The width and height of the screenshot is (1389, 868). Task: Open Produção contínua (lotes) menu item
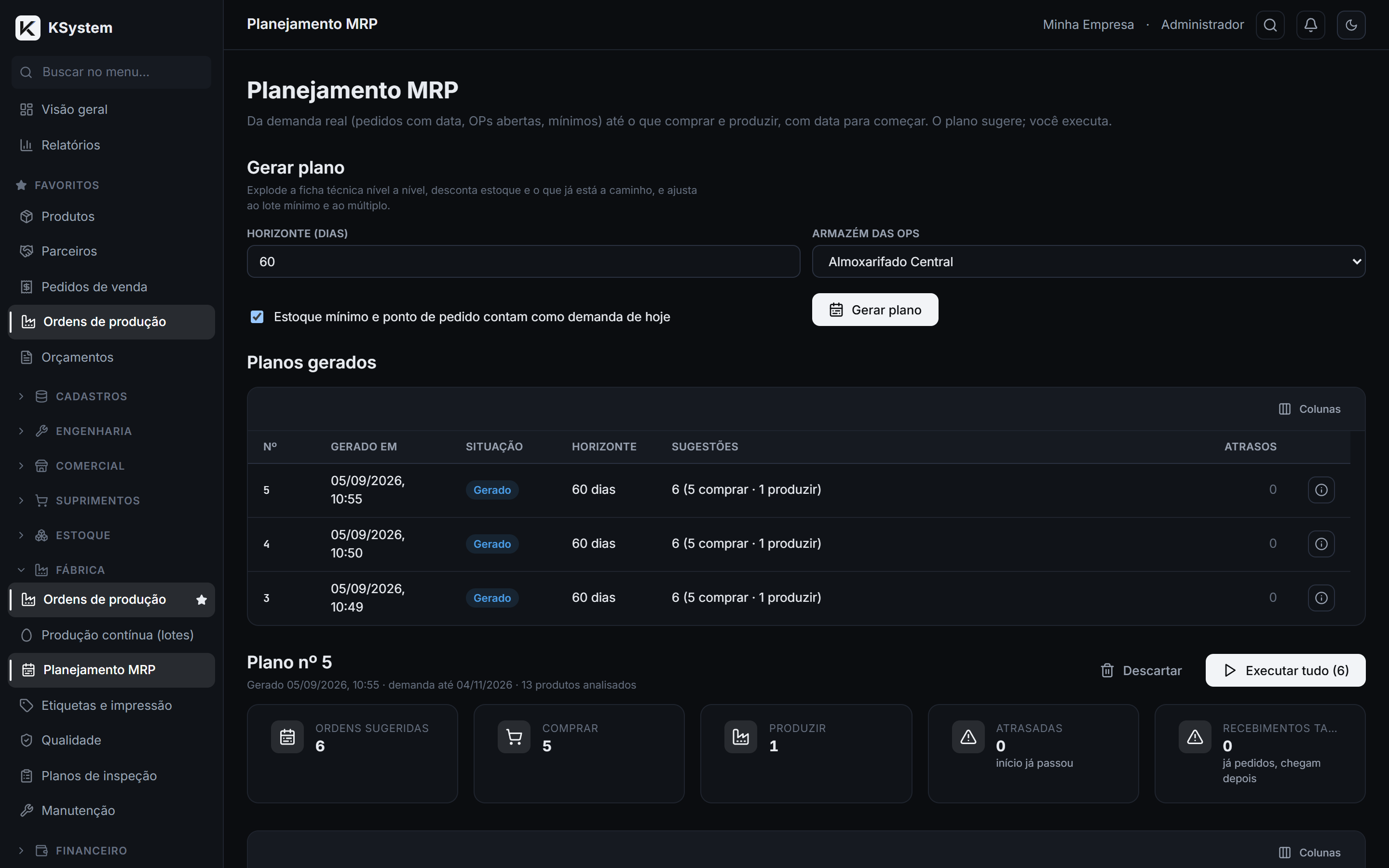click(x=111, y=635)
